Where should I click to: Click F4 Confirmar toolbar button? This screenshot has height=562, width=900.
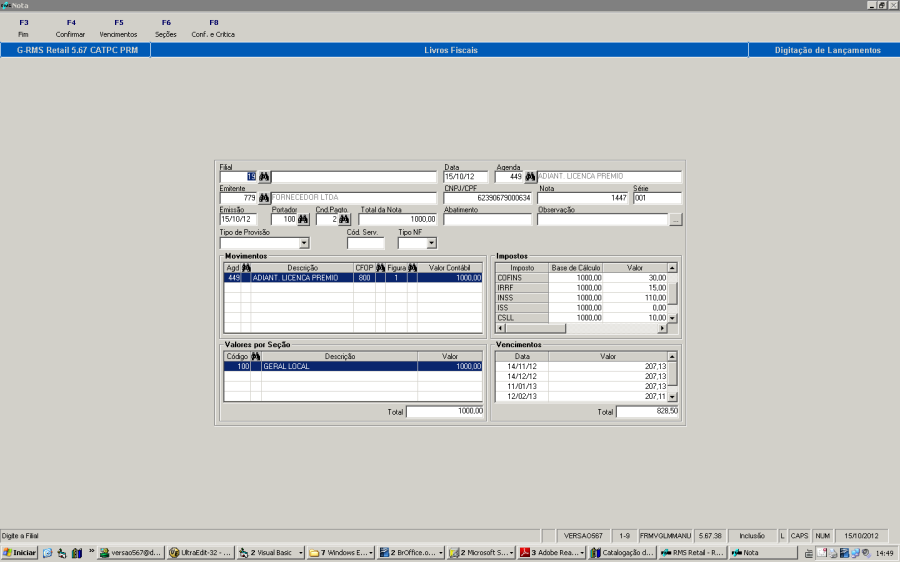[71, 28]
